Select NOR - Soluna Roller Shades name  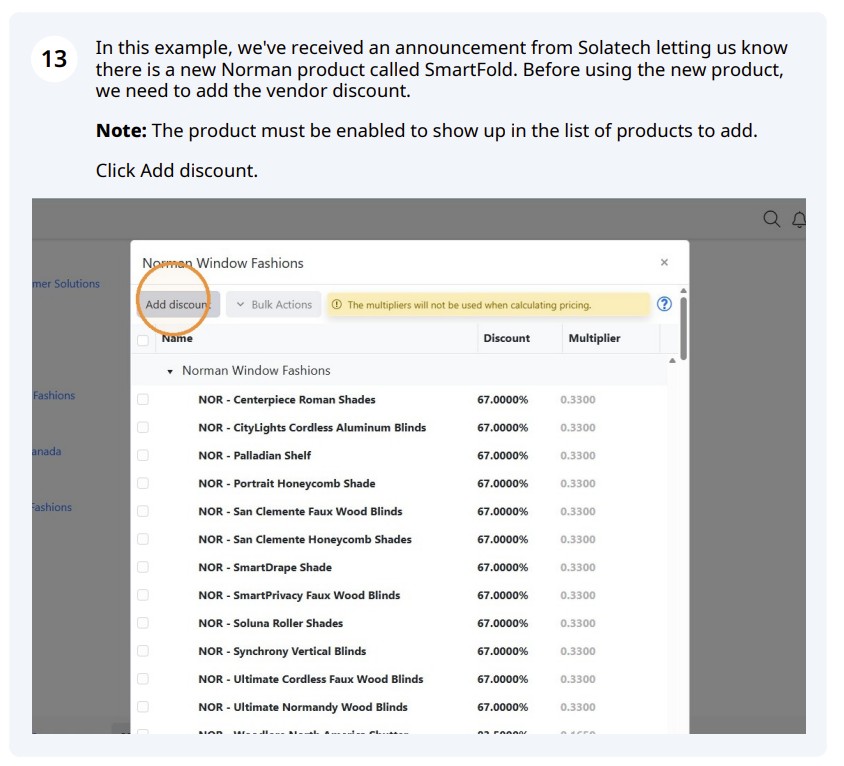point(271,623)
